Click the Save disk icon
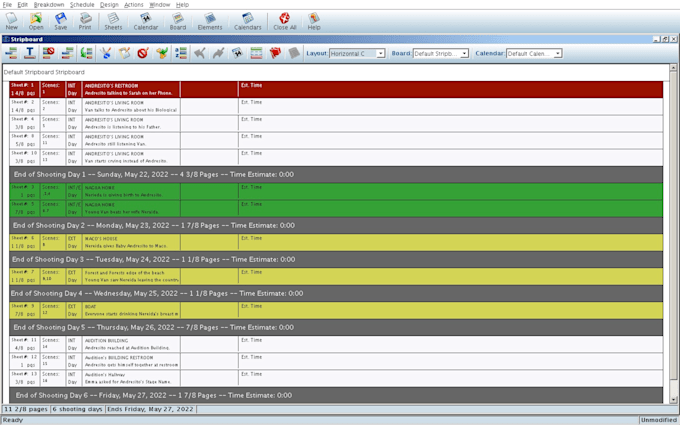680x425 pixels. point(61,21)
